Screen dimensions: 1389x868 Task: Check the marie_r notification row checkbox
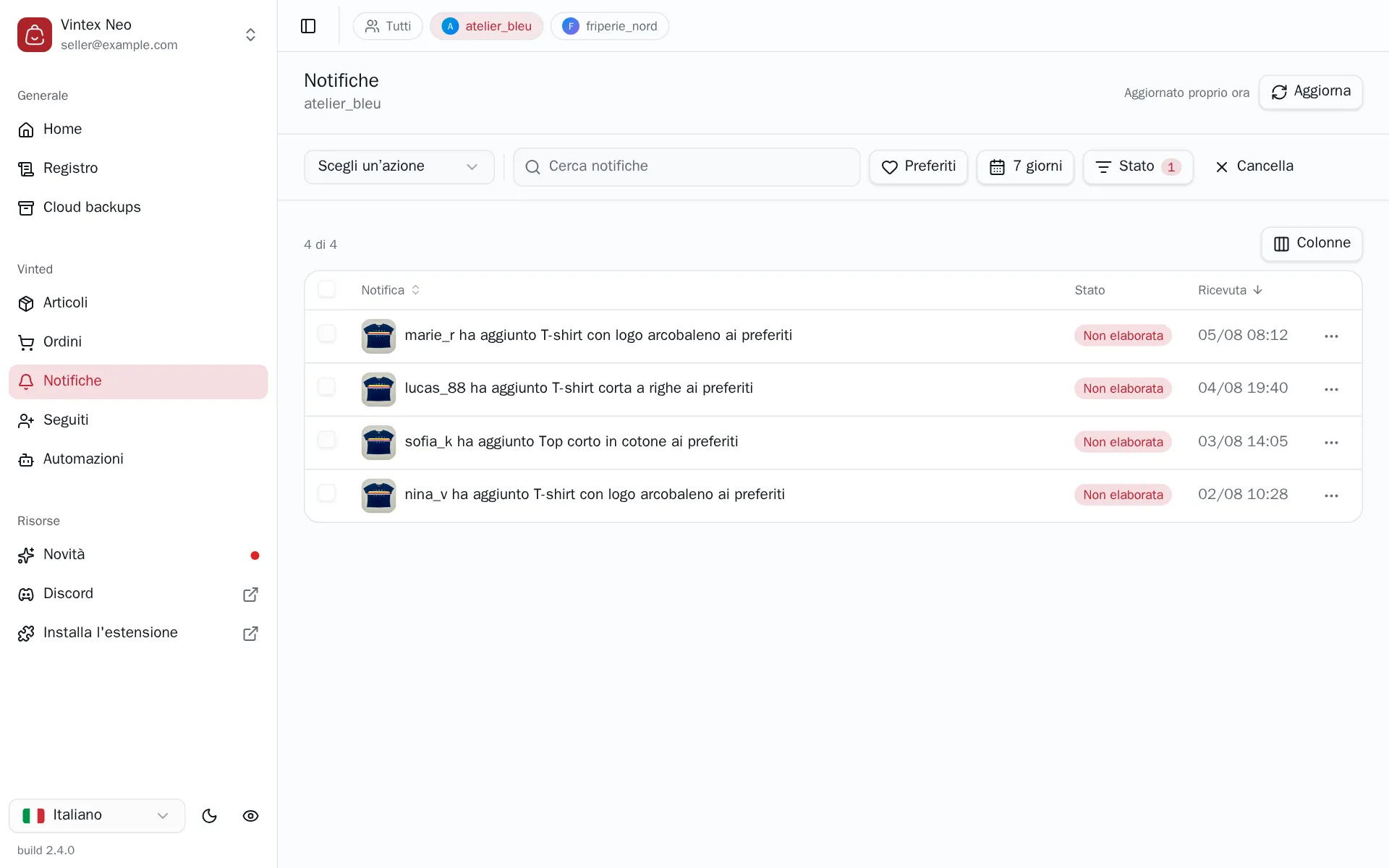click(327, 333)
